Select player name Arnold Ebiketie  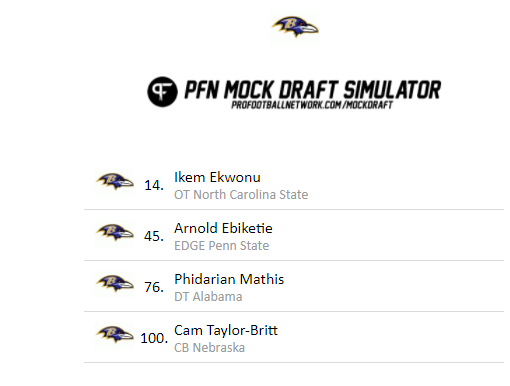[223, 228]
